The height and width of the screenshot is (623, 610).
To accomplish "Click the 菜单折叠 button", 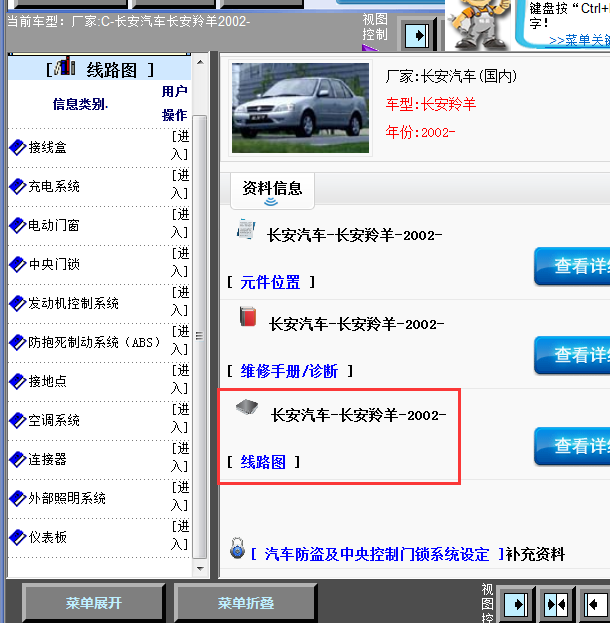I will 246,603.
